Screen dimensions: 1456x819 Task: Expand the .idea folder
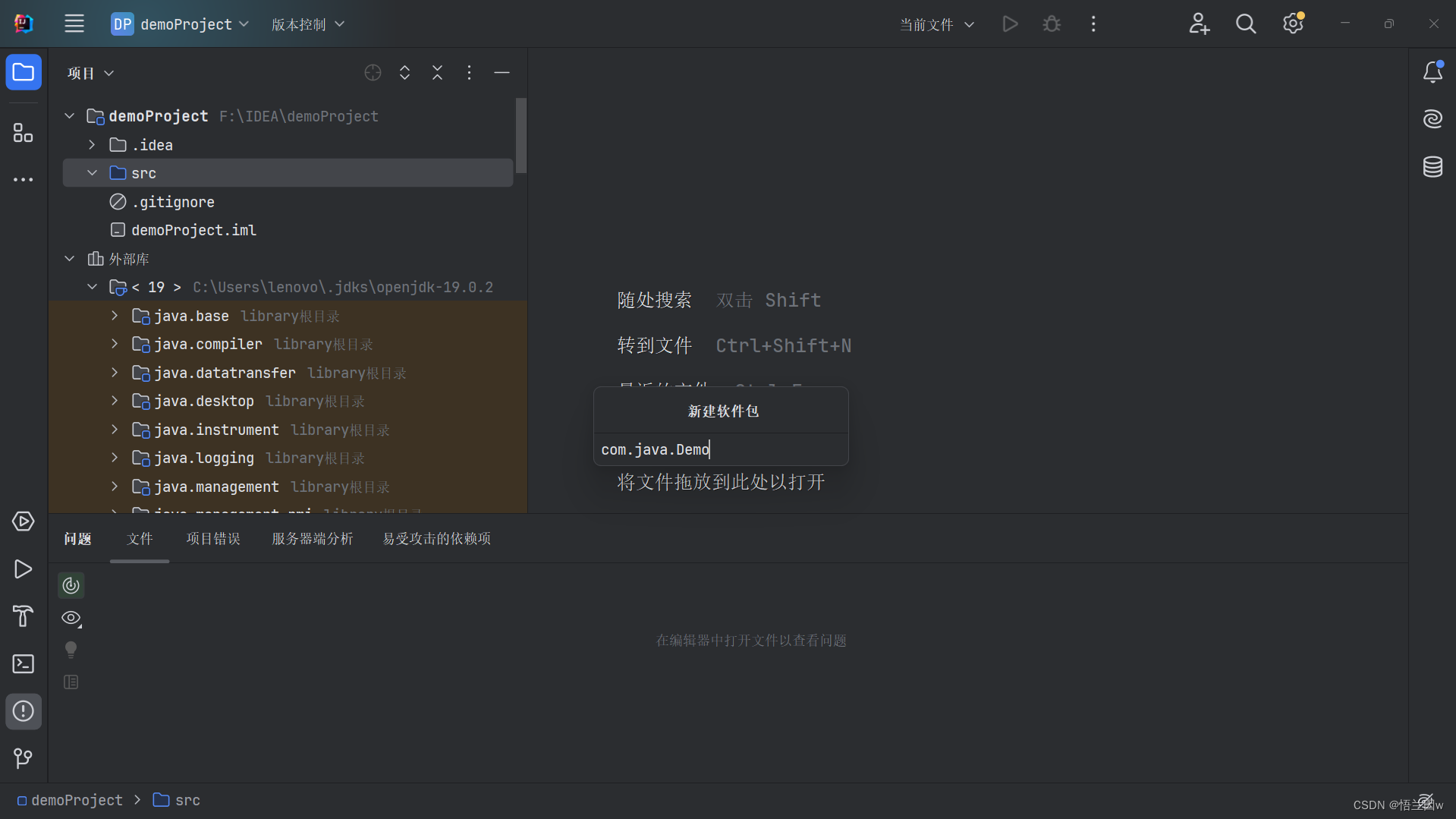click(93, 145)
